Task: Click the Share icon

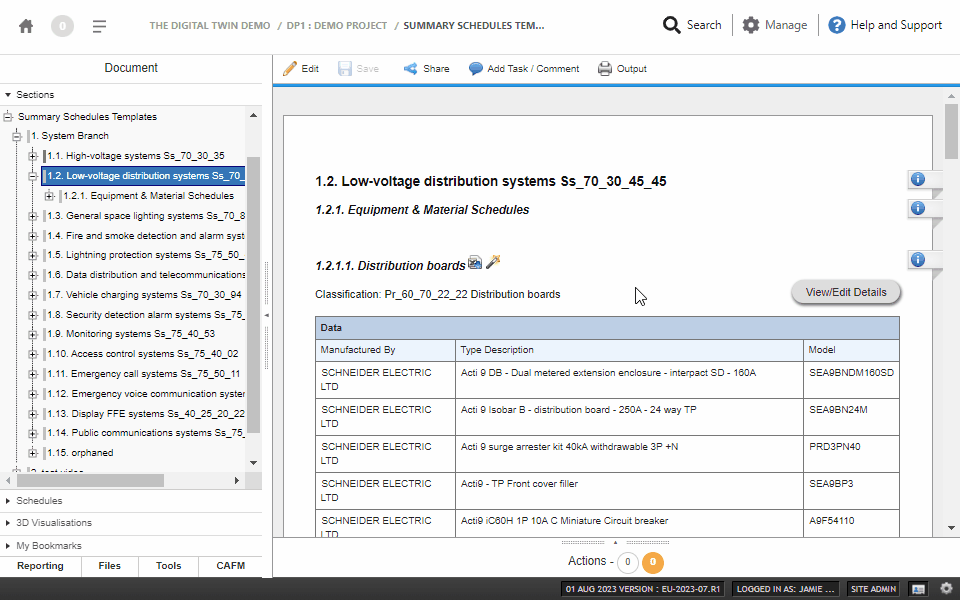Action: pyautogui.click(x=413, y=69)
